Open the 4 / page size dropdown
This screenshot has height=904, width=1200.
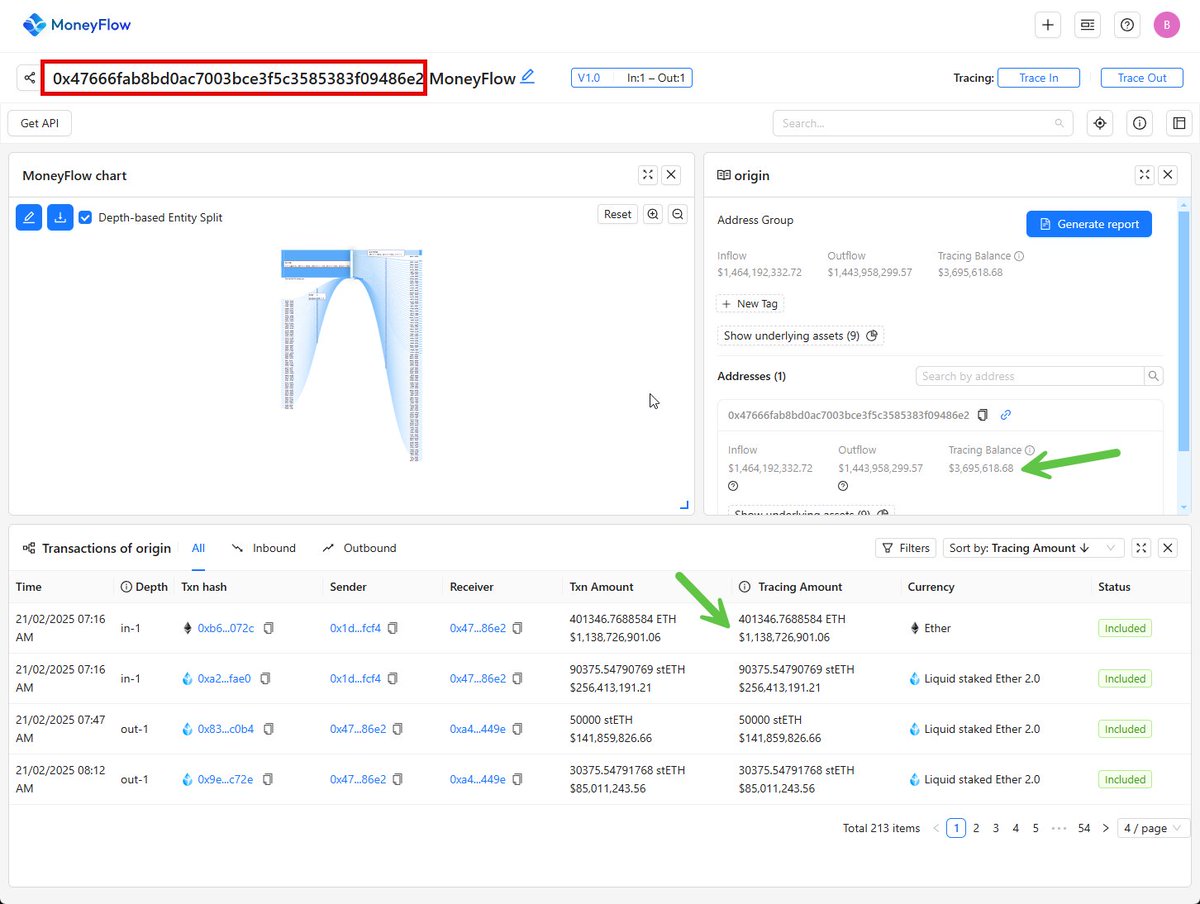1153,828
